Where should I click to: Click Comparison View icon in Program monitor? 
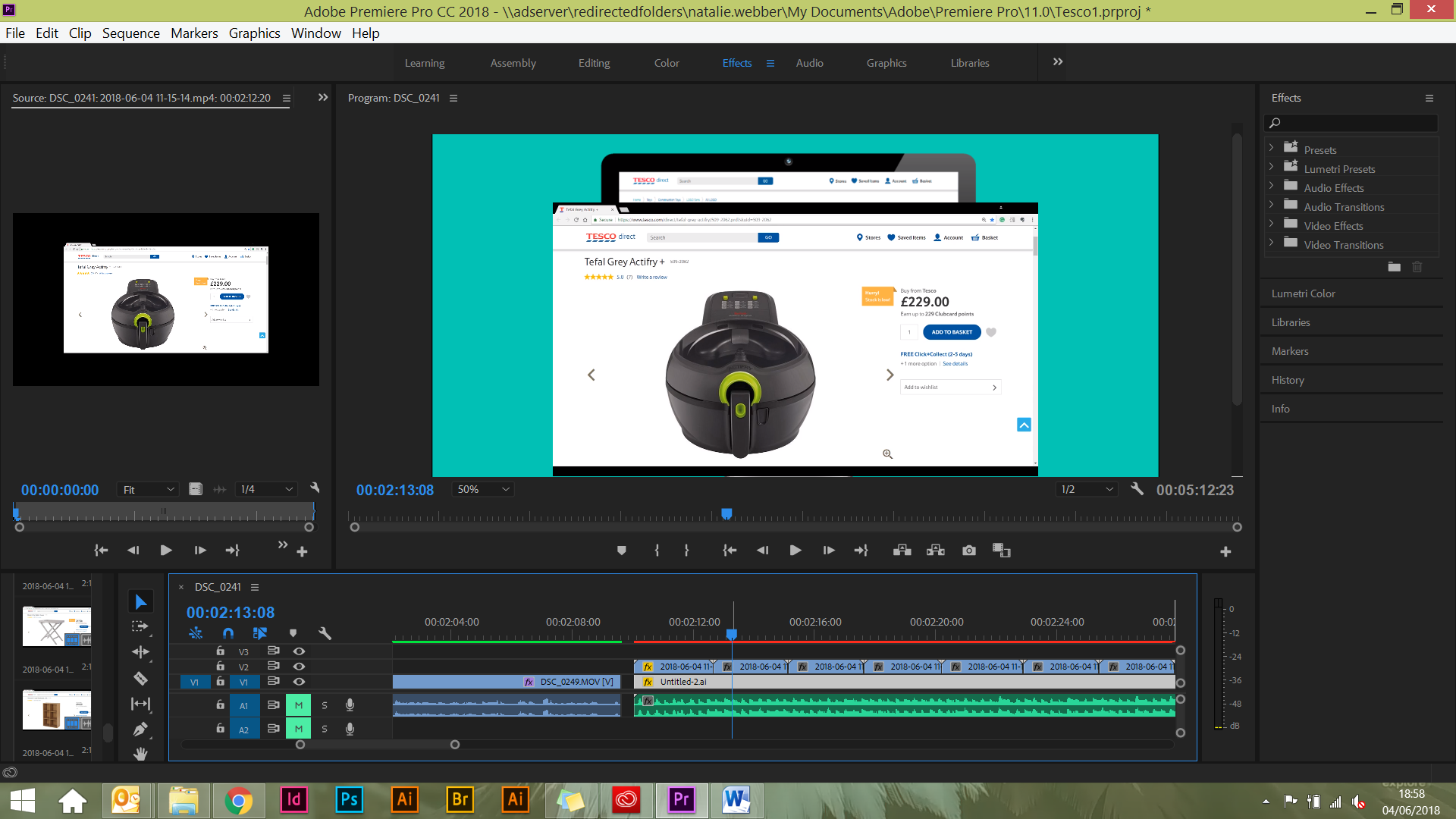1002,551
